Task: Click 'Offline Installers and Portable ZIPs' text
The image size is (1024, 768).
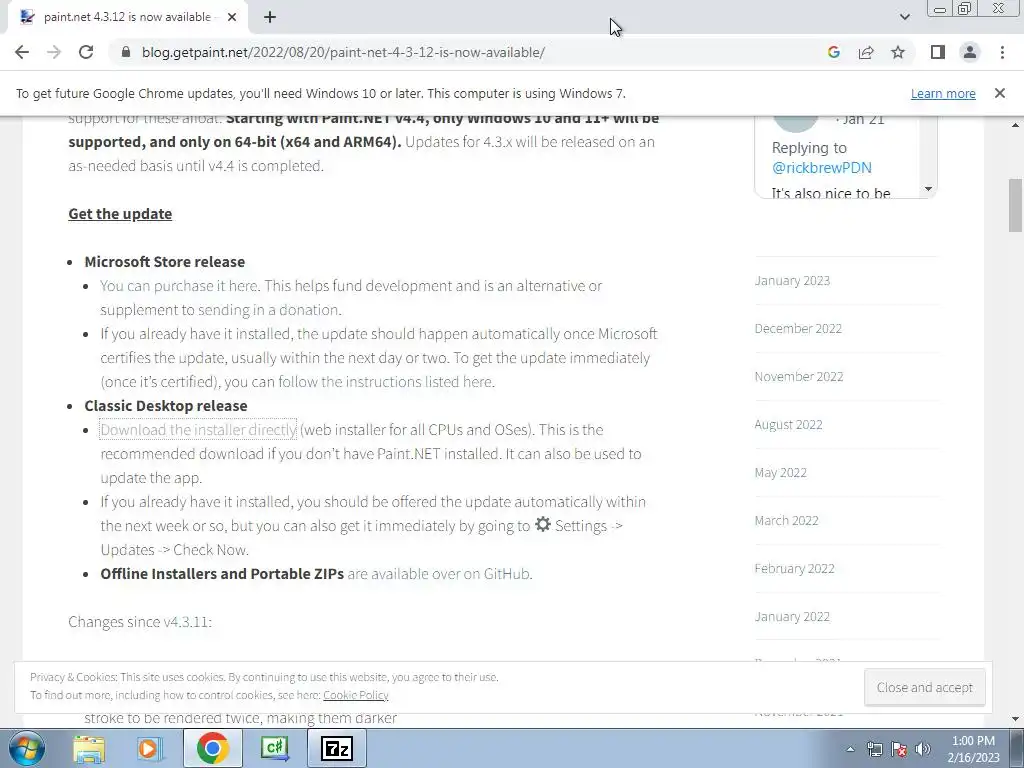Action: [x=222, y=573]
